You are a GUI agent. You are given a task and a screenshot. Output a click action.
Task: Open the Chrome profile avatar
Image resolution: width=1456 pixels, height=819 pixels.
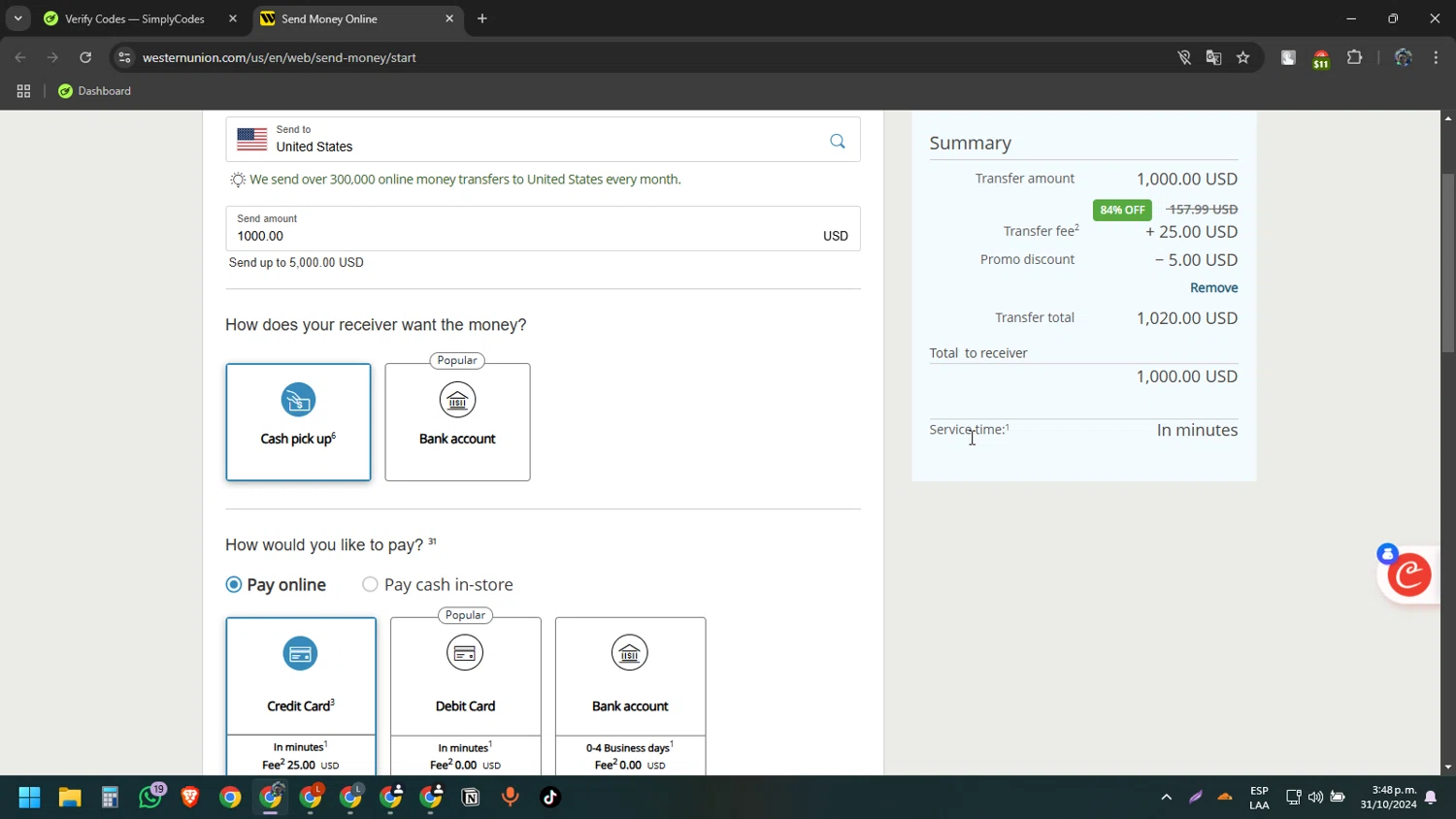pyautogui.click(x=1403, y=57)
